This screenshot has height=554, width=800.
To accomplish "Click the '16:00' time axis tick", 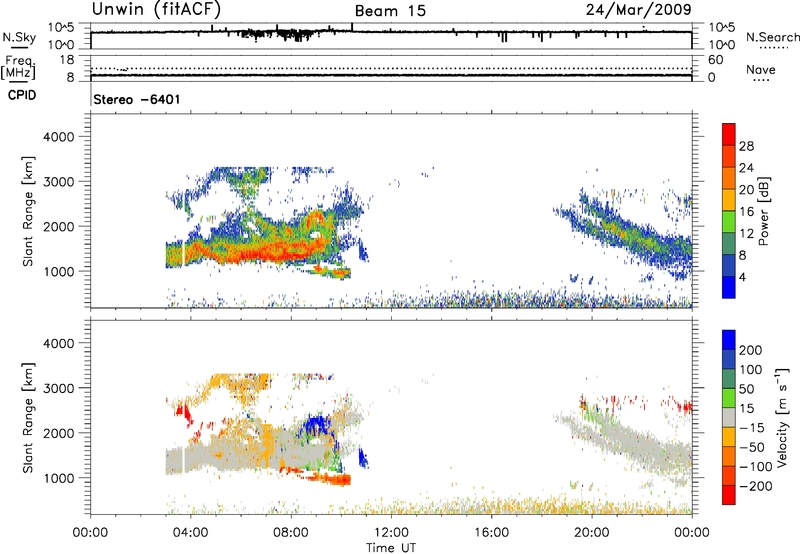I will coord(491,533).
